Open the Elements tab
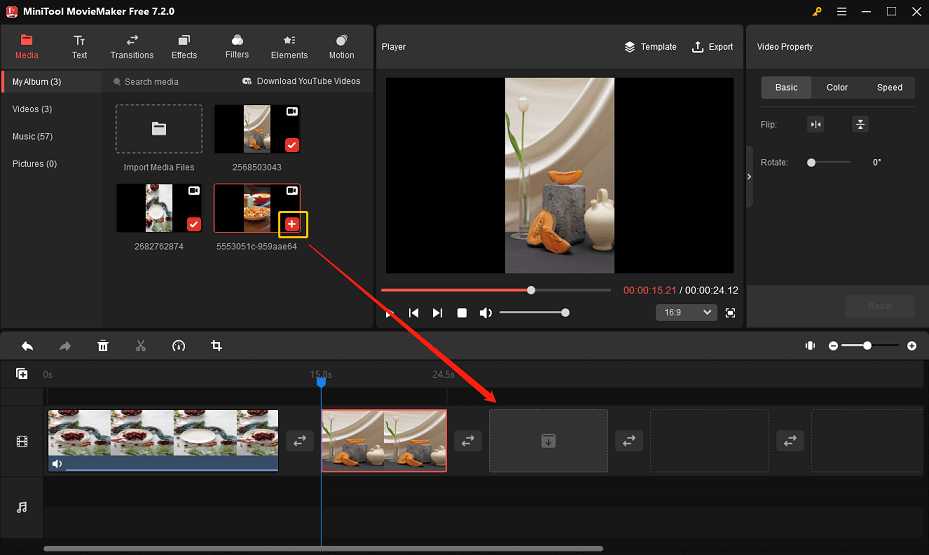The image size is (929, 555). [x=289, y=47]
